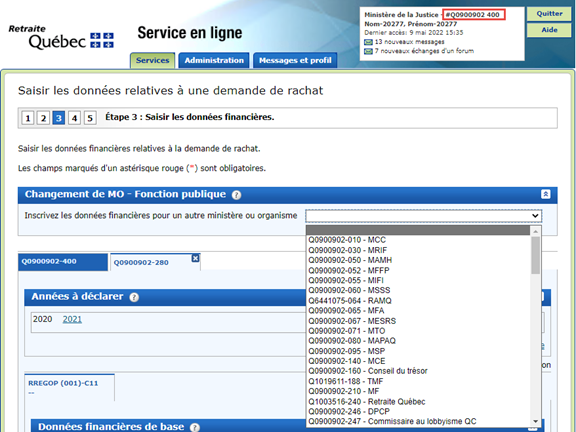The width and height of the screenshot is (576, 432).
Task: Click the Nom-20277, Prénom-20277 user name
Action: pos(411,24)
